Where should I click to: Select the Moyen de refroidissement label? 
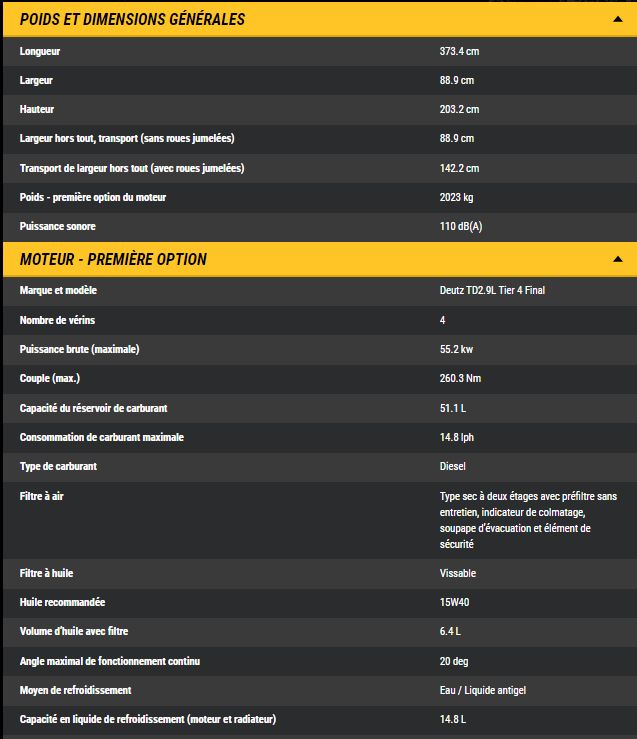pos(76,690)
